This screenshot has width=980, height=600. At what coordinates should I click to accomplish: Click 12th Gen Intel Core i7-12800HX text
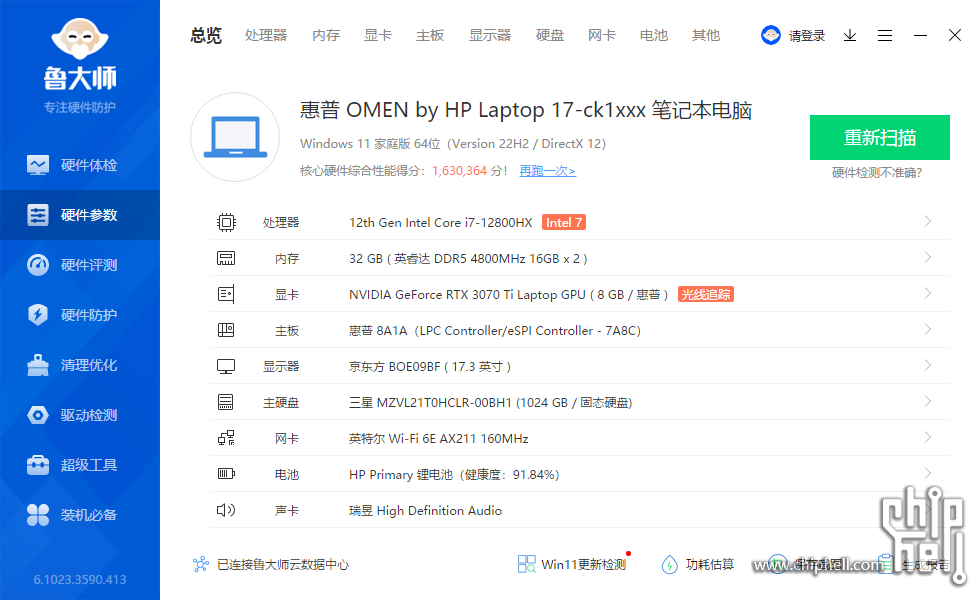tap(441, 222)
